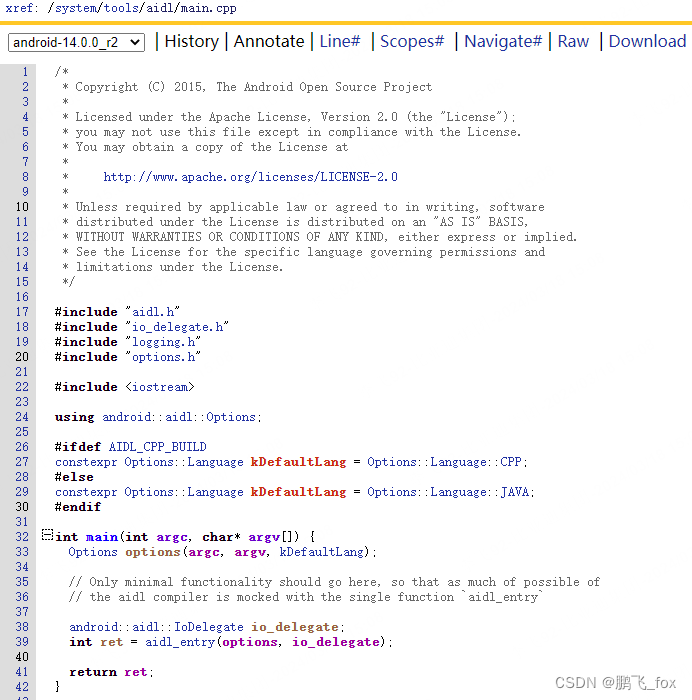The image size is (692, 700).
Task: Open the Raw file view
Action: 573,42
